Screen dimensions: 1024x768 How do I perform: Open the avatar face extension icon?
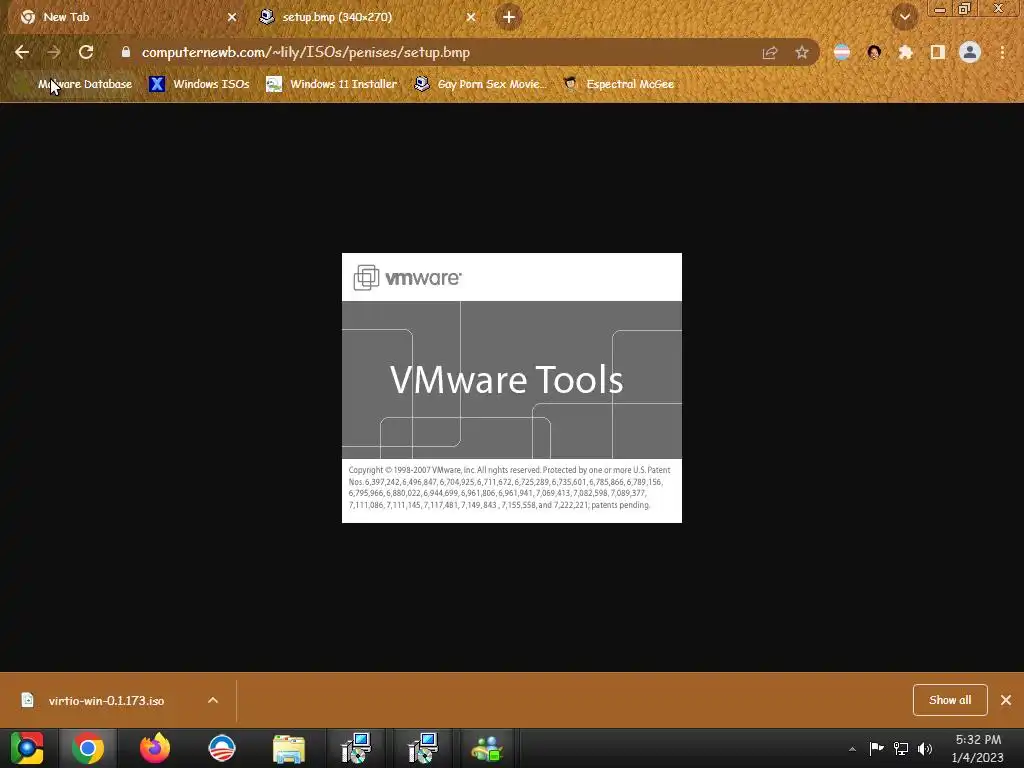coord(874,52)
